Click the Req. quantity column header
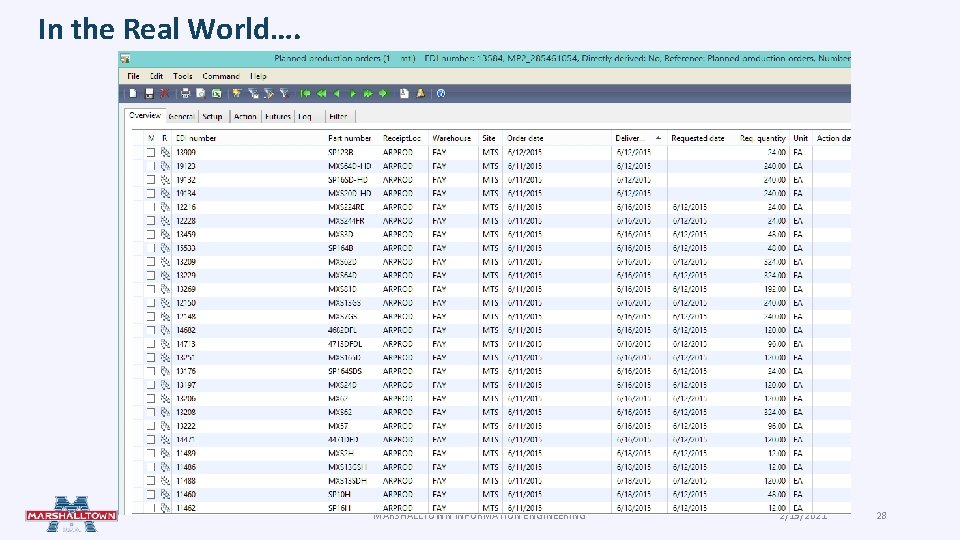Image resolution: width=960 pixels, height=540 pixels. click(762, 138)
